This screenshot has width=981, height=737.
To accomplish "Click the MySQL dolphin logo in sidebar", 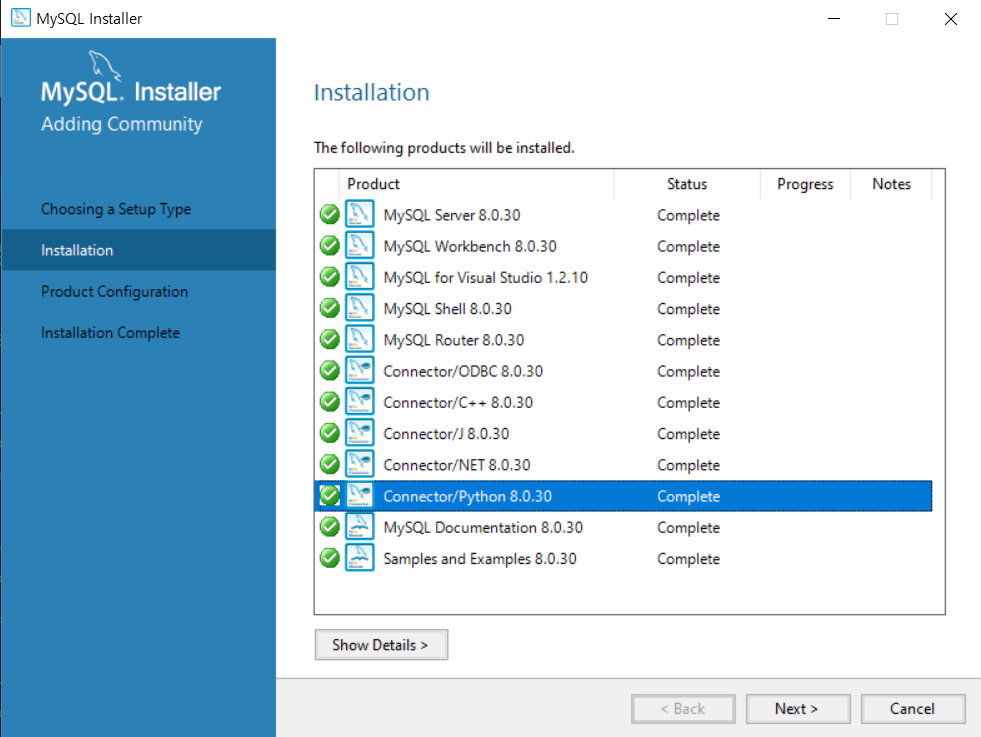I will [x=104, y=65].
